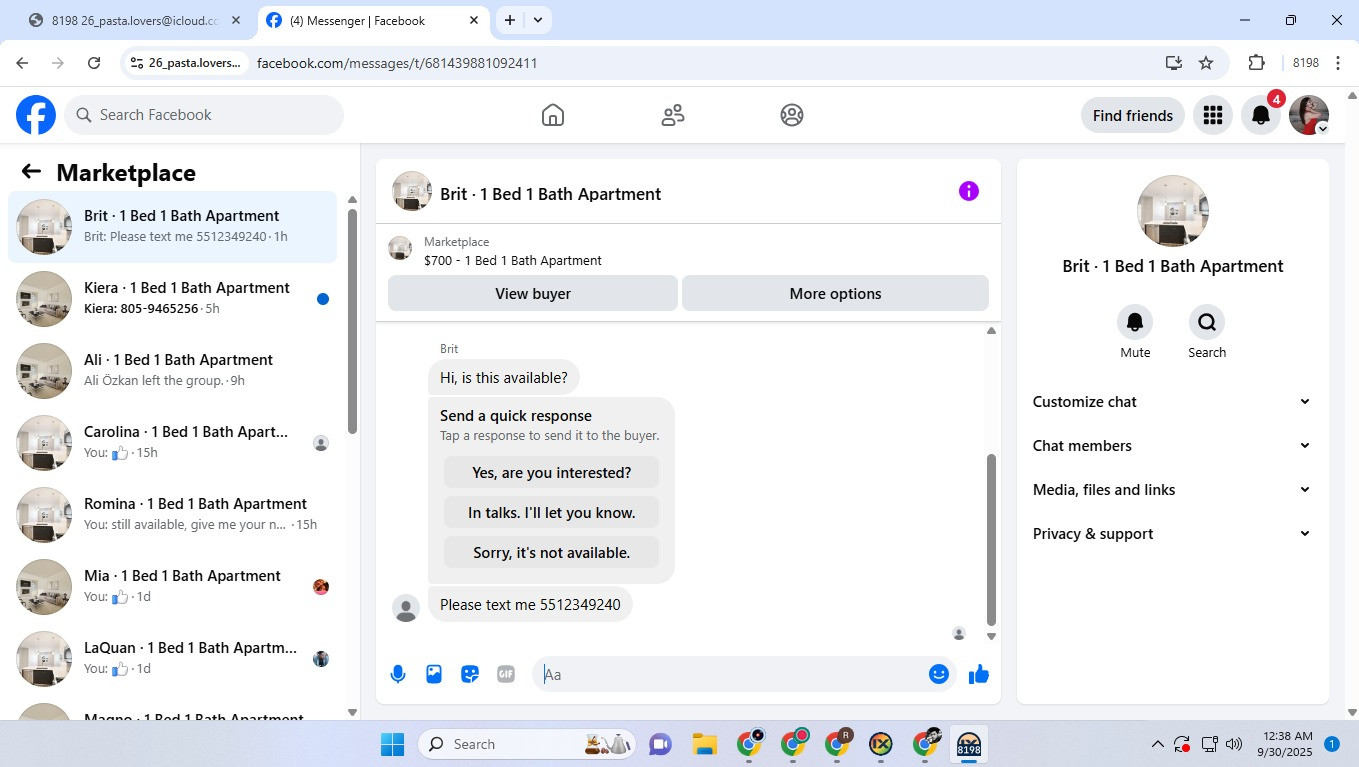
Task: Open Windows Start menu
Action: (x=392, y=744)
